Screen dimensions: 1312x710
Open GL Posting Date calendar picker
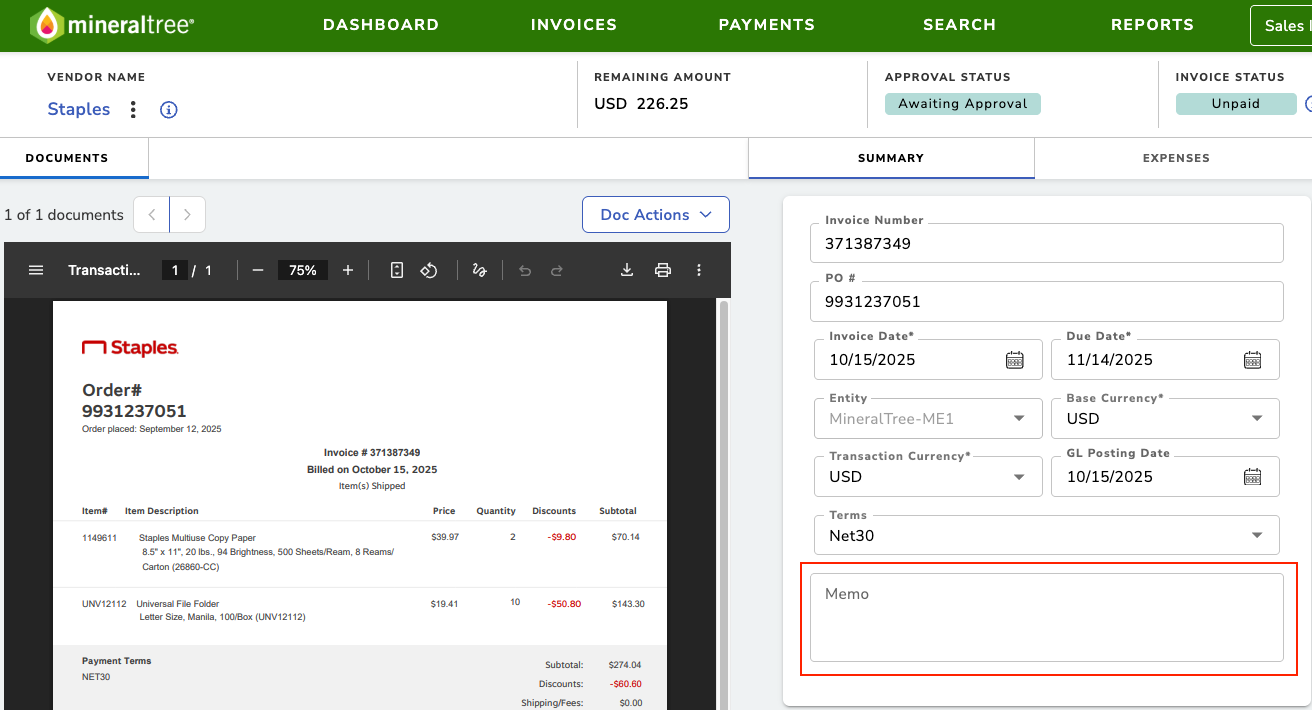[x=1253, y=477]
